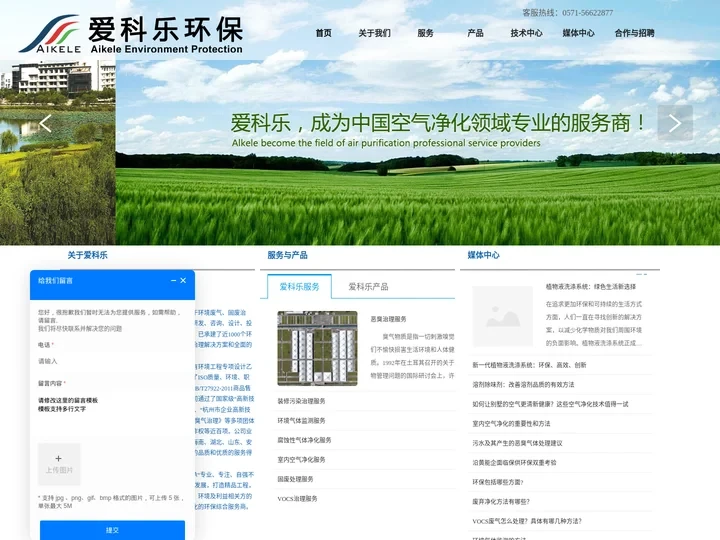Open 关于我们 menu item
720x540 pixels.
point(374,33)
